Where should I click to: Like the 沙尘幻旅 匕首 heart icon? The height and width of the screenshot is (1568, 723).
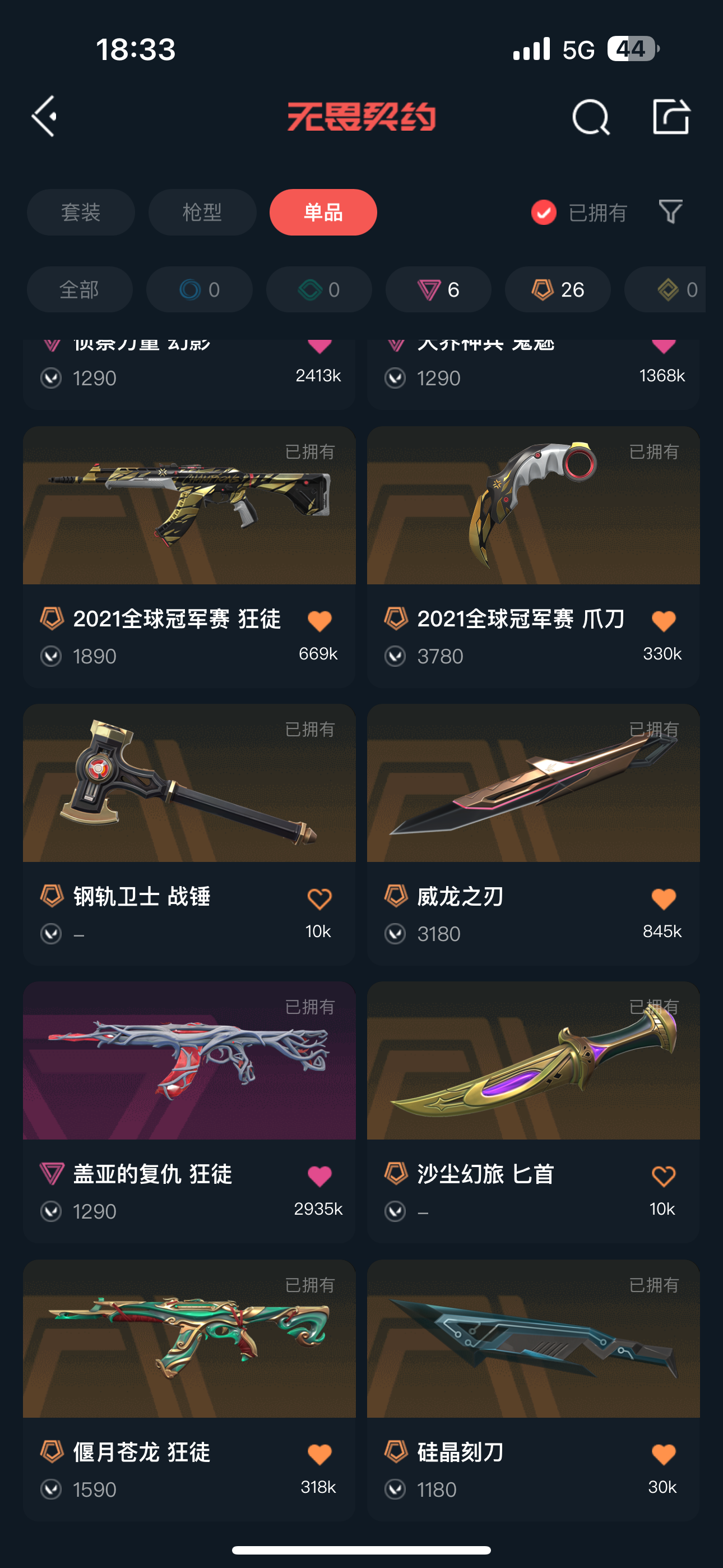pyautogui.click(x=664, y=1176)
